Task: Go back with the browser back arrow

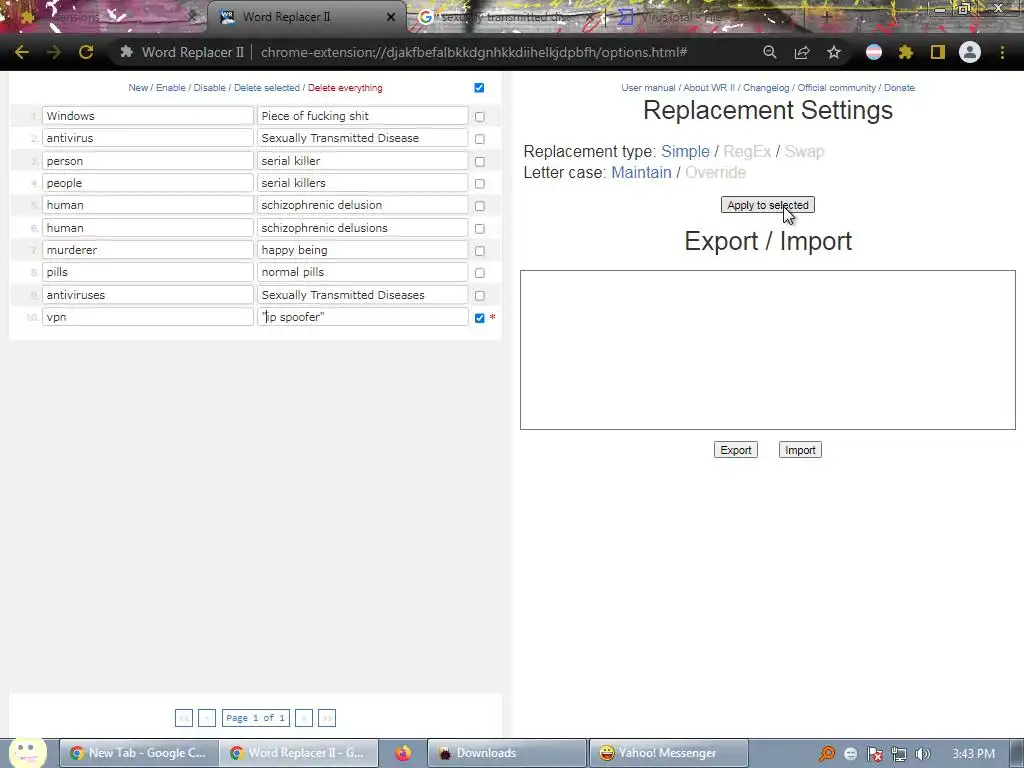Action: [22, 52]
